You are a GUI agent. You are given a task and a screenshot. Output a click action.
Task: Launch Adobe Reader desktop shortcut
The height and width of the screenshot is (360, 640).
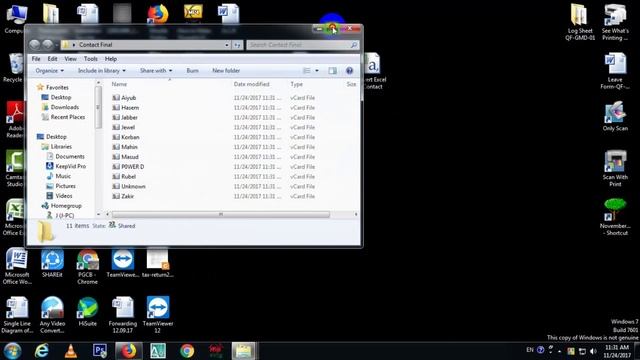pos(16,113)
